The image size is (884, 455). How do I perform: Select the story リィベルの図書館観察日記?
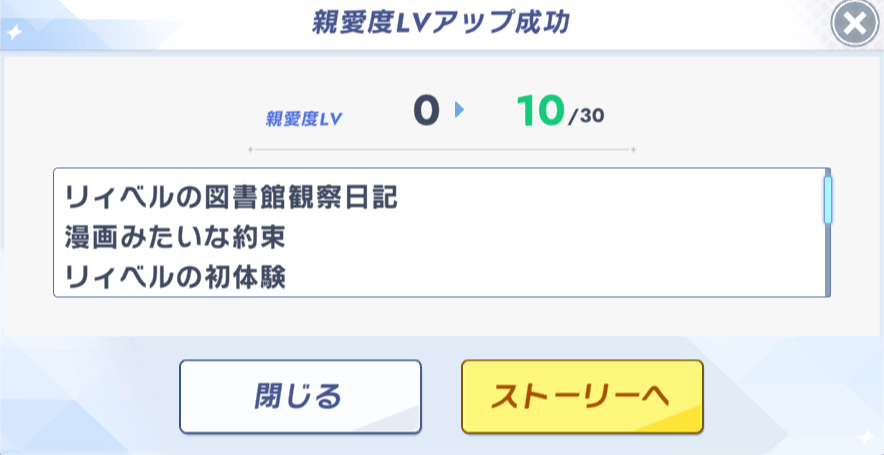231,197
